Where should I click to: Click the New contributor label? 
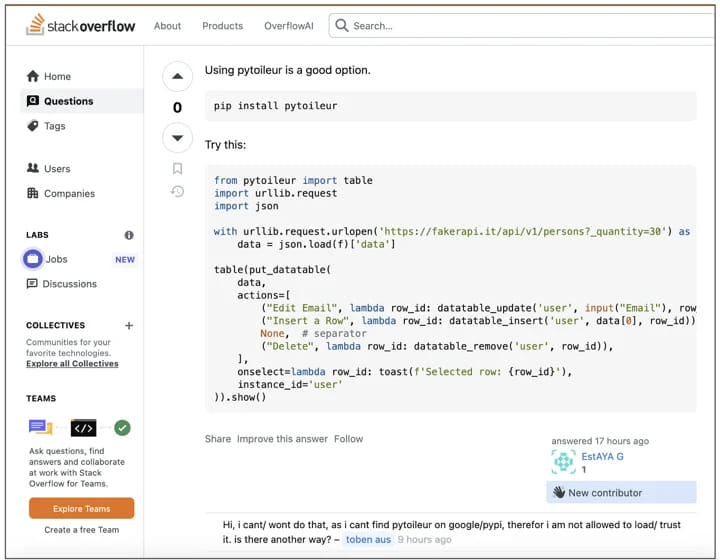point(605,493)
